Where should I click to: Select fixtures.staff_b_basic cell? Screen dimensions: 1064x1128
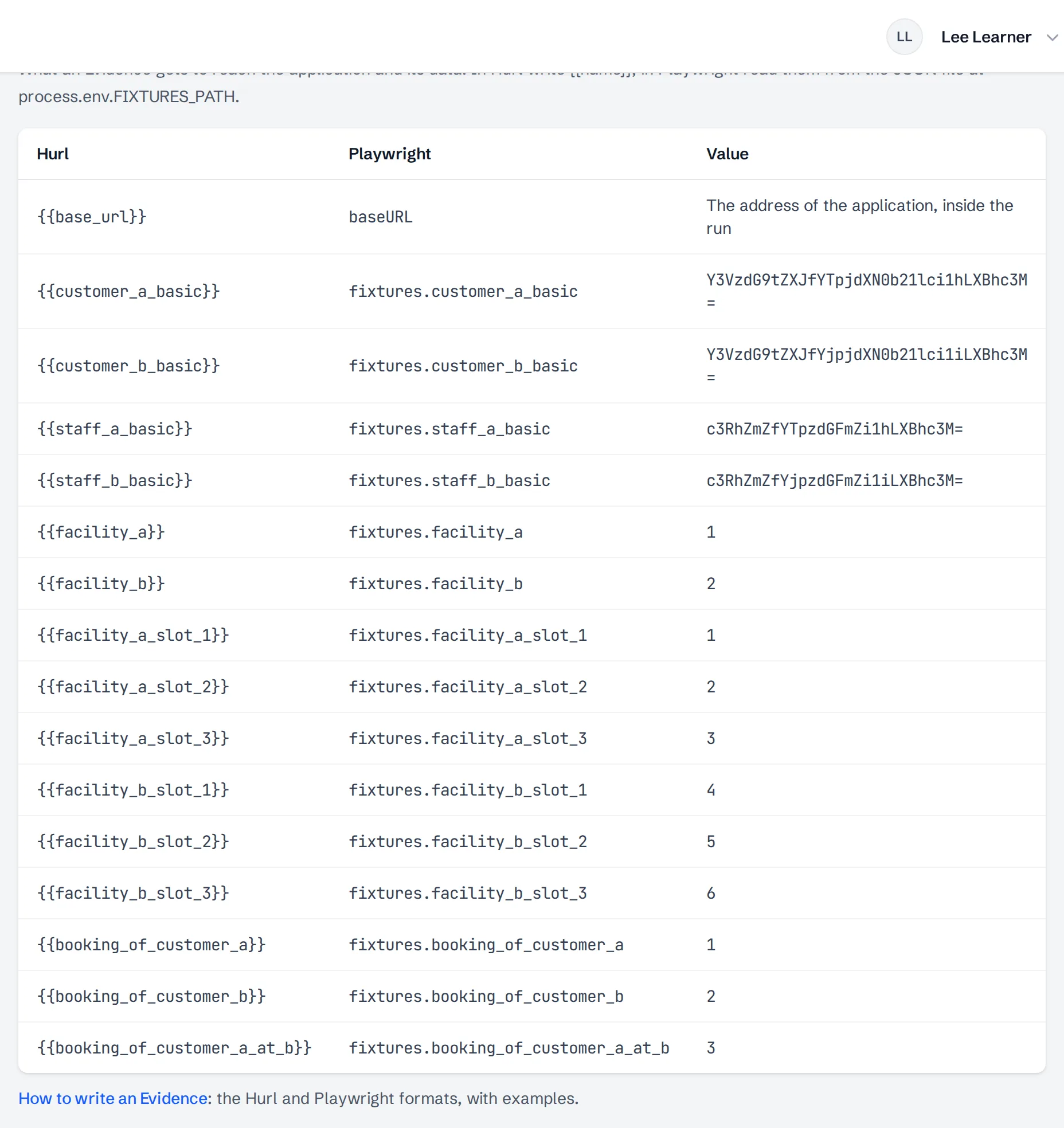[x=449, y=480]
